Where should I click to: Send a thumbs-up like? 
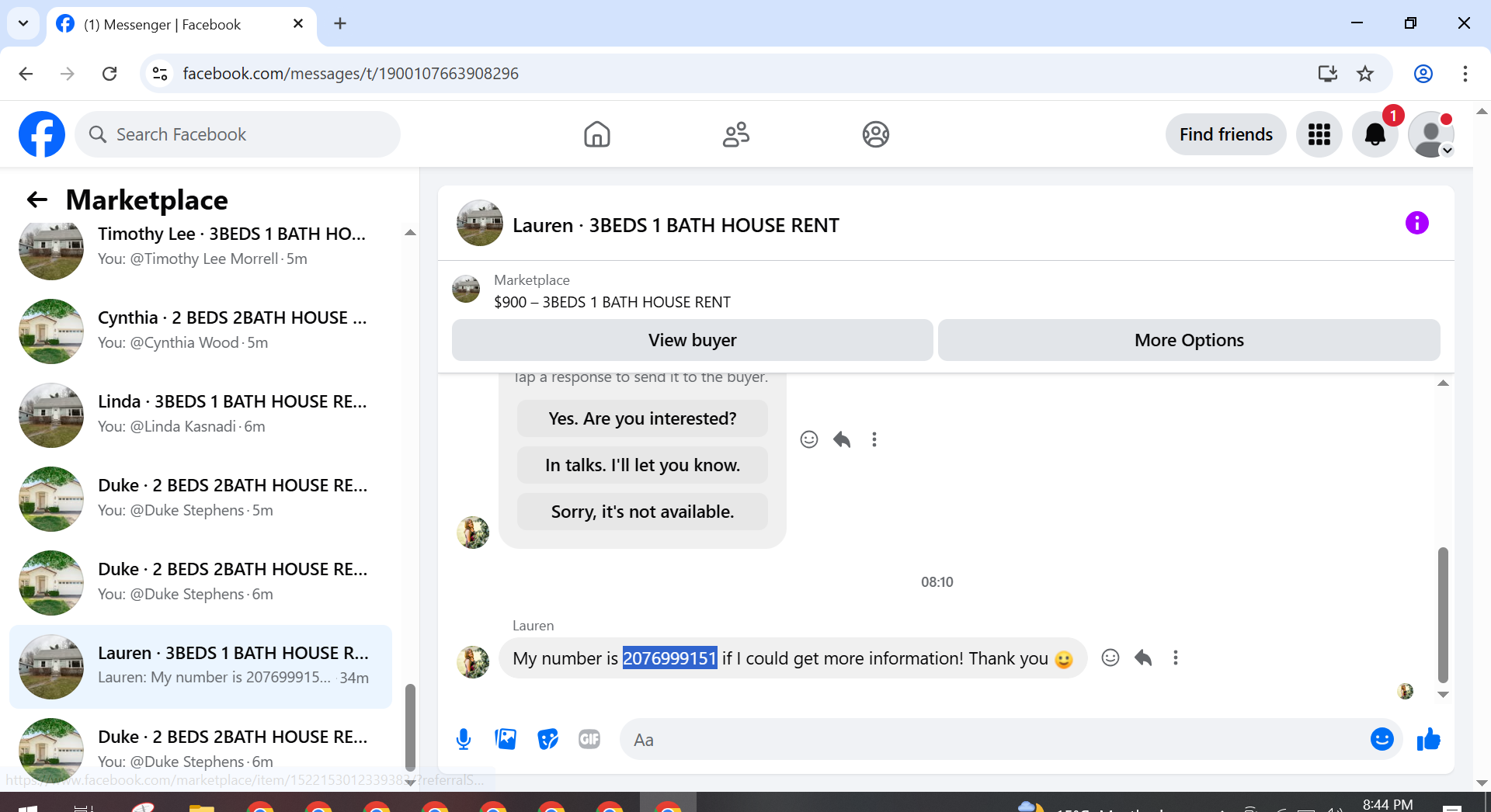click(x=1428, y=739)
